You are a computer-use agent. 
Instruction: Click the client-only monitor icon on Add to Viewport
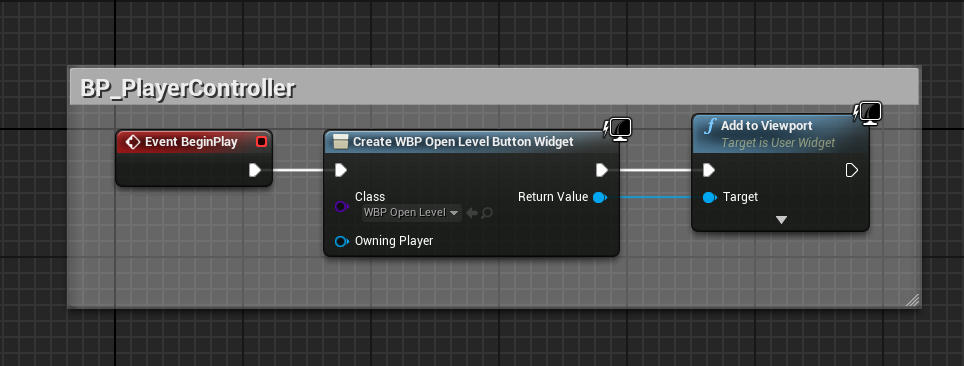[x=867, y=113]
